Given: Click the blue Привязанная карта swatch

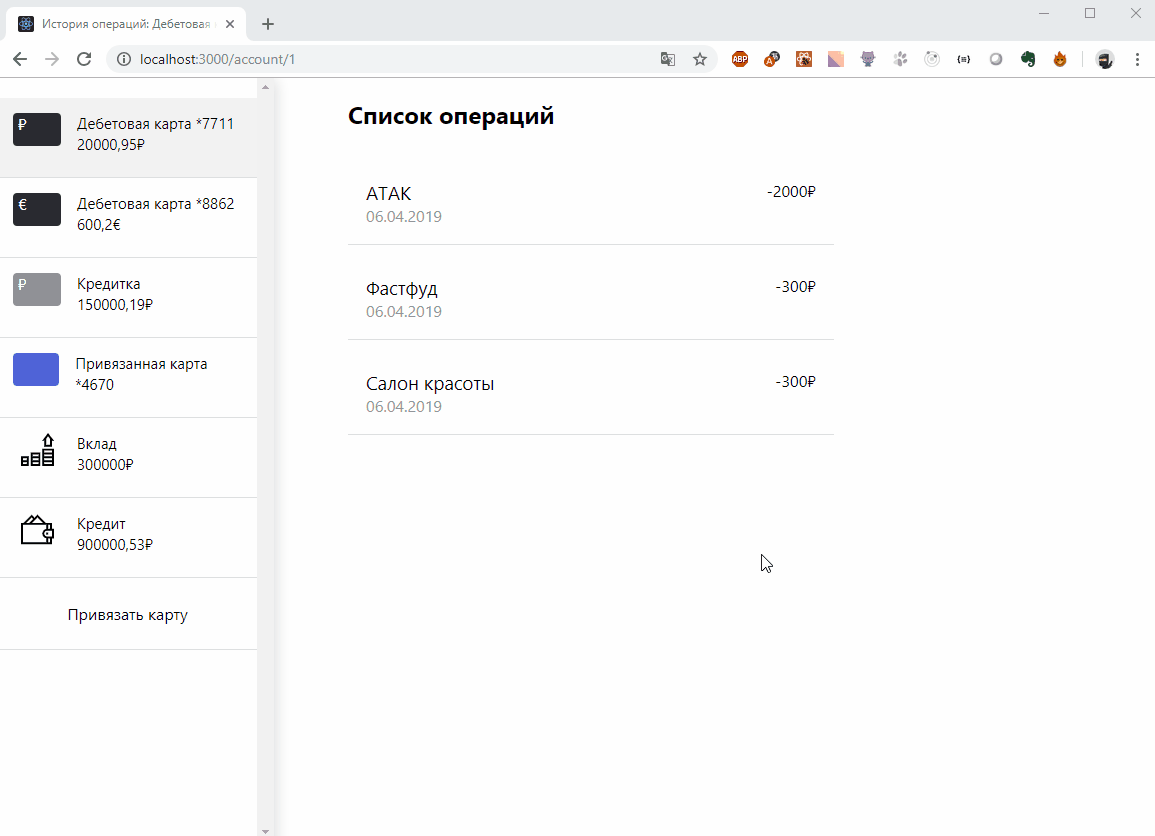Looking at the screenshot, I should 36,370.
